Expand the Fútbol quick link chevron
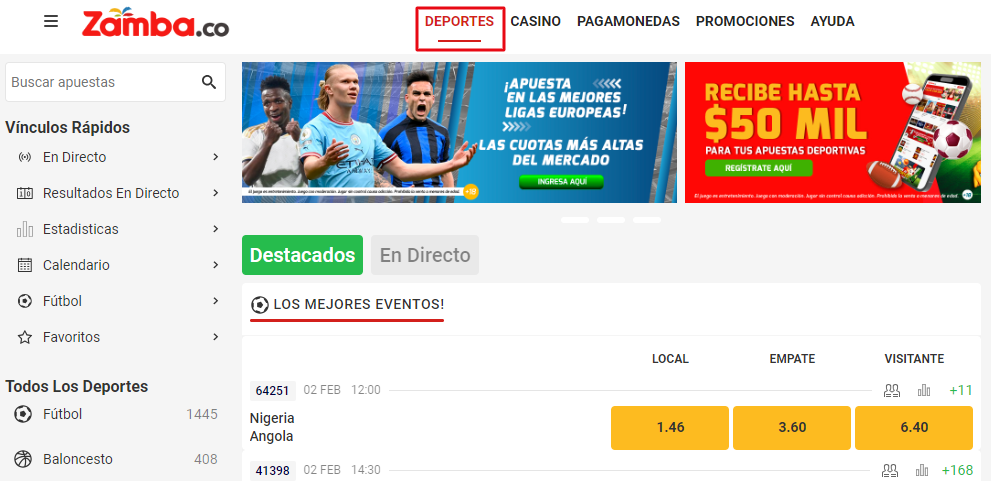The height and width of the screenshot is (481, 991). click(216, 301)
